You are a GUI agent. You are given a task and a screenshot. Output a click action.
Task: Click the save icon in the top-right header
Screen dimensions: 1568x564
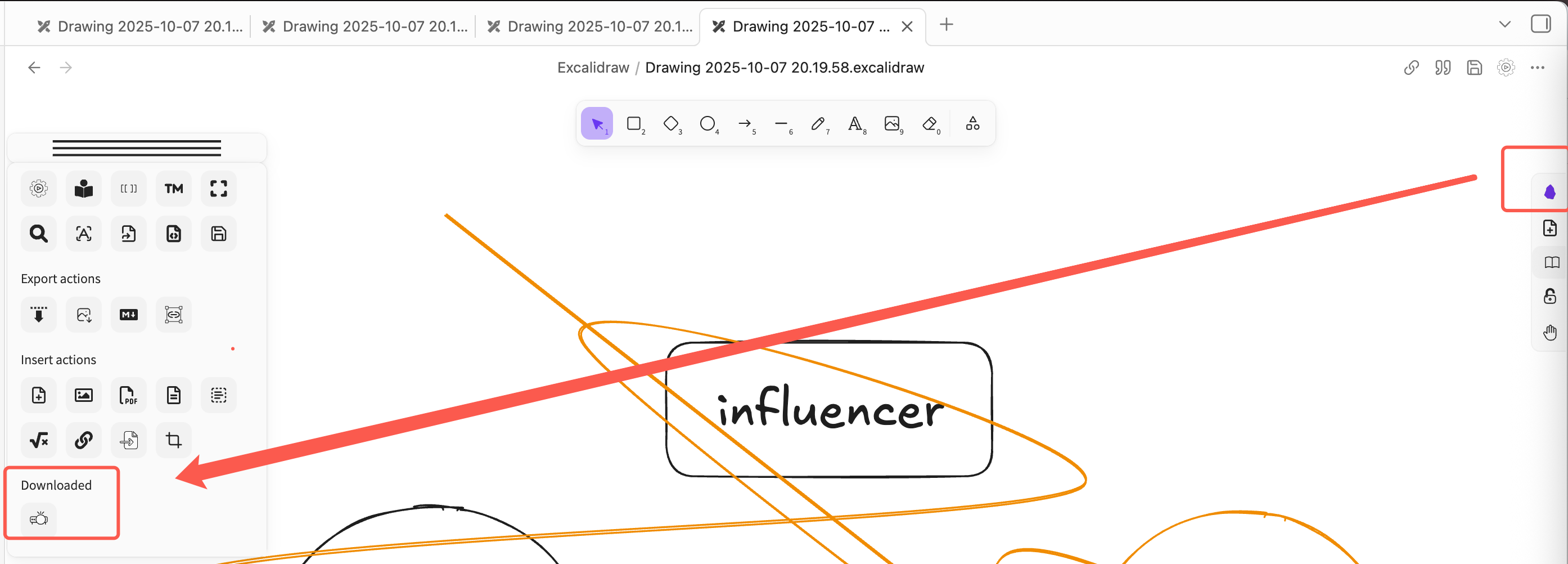point(1474,68)
